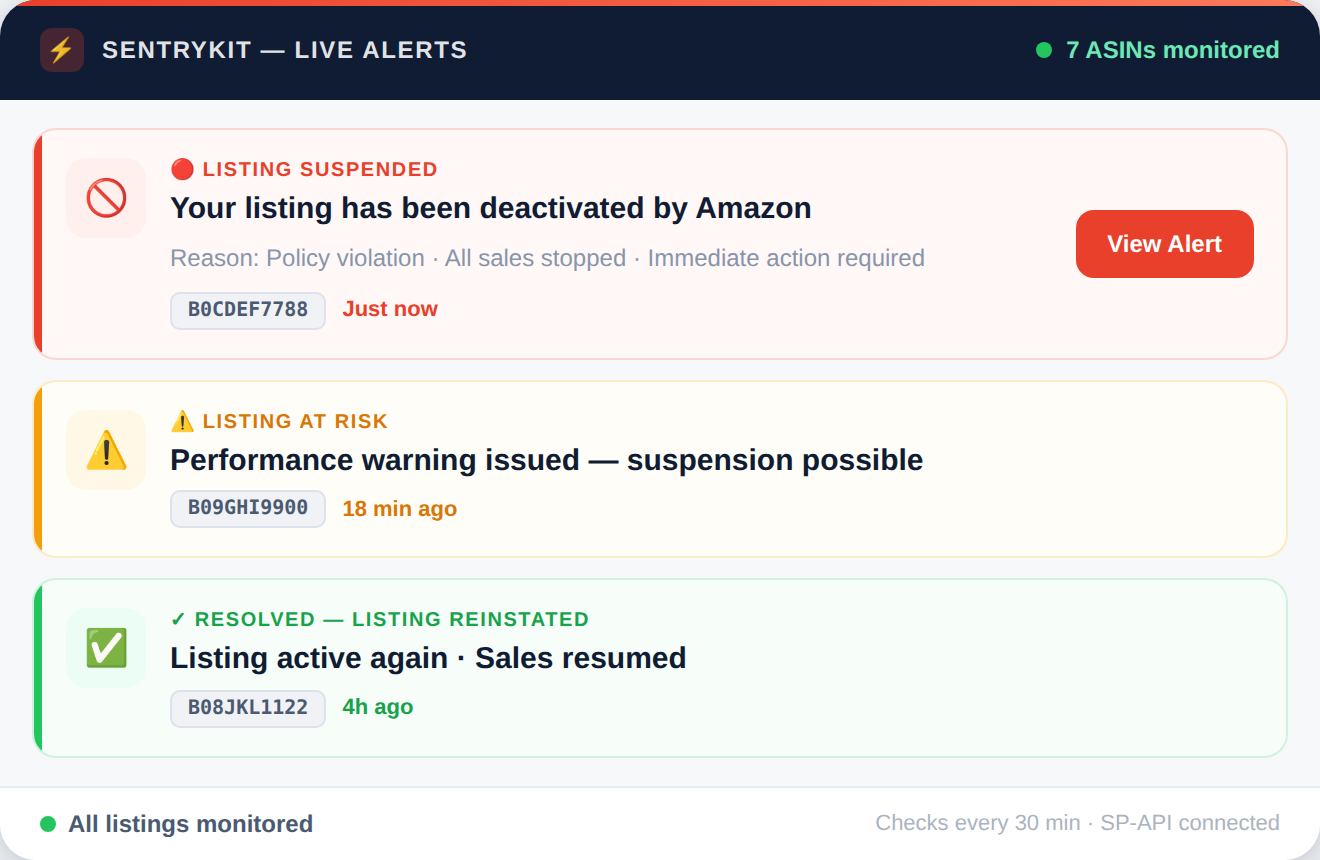Click the red prohibited icon on suspended alert
This screenshot has width=1320, height=860.
pos(106,198)
